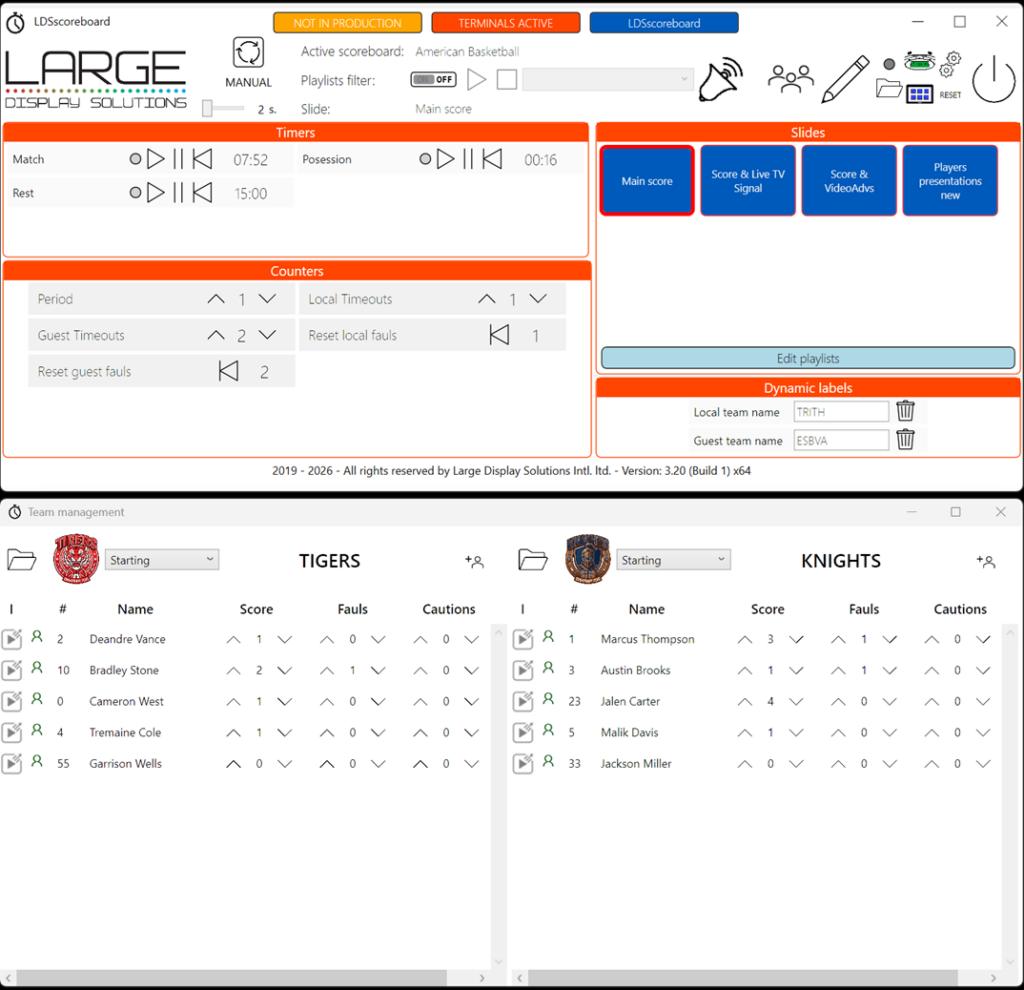Increase Local Timeouts counter
The height and width of the screenshot is (990, 1024).
[x=487, y=299]
